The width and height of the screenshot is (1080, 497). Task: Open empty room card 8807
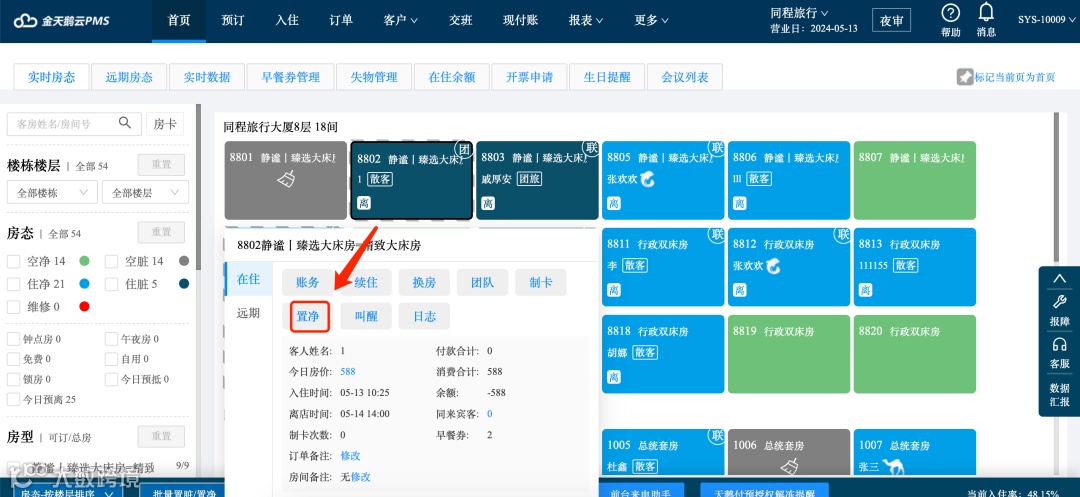pos(915,180)
